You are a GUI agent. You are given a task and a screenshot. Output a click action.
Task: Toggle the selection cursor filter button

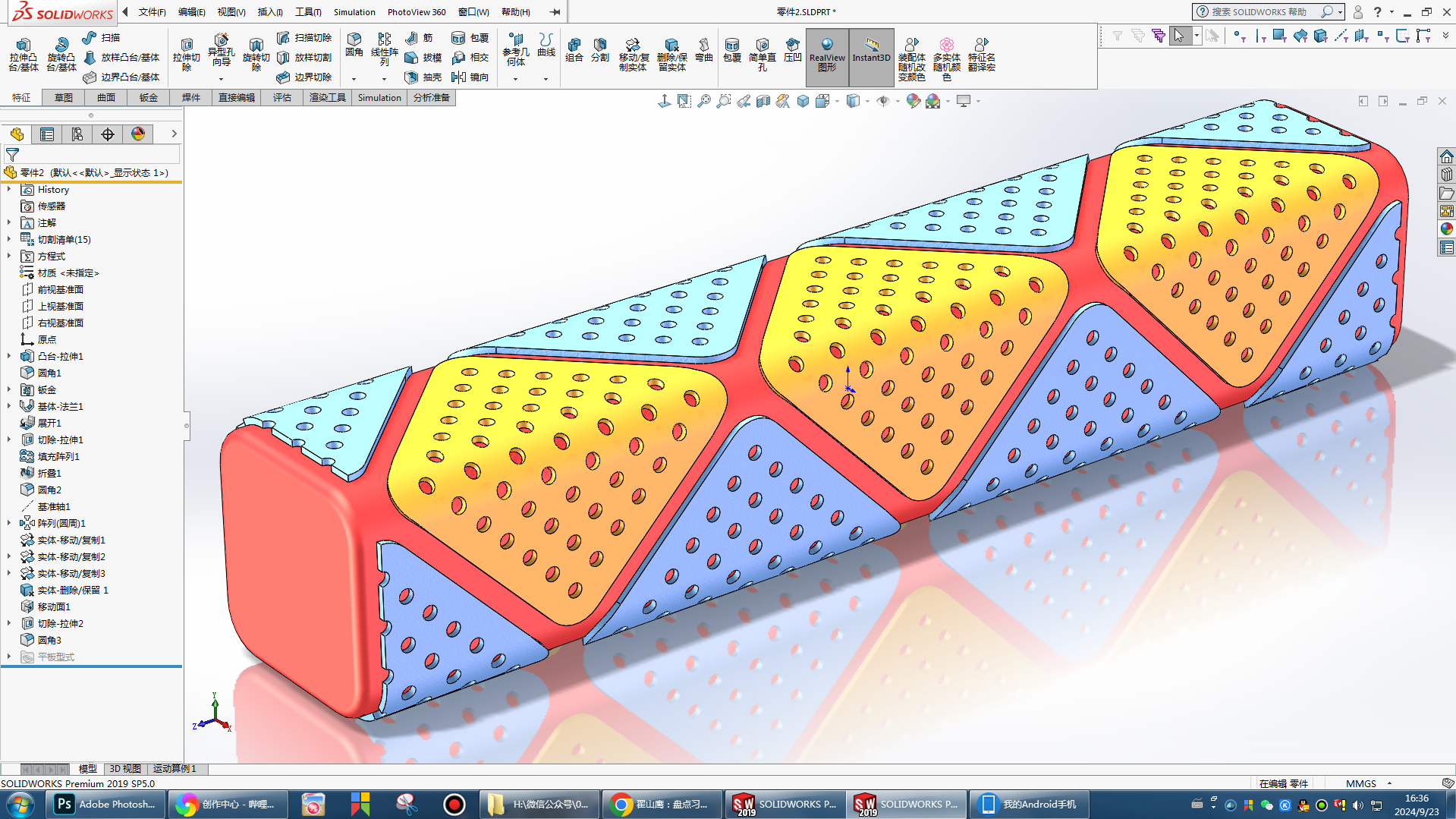1179,36
